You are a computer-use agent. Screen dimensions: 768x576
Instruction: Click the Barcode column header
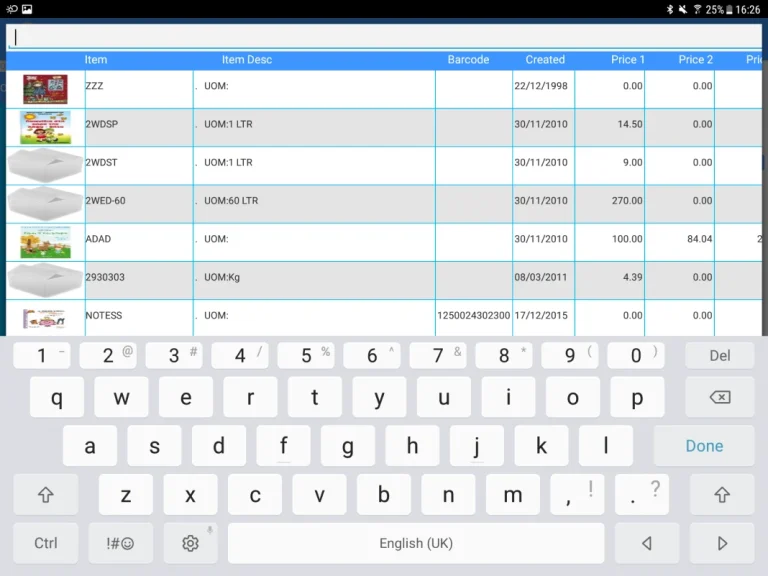point(468,60)
